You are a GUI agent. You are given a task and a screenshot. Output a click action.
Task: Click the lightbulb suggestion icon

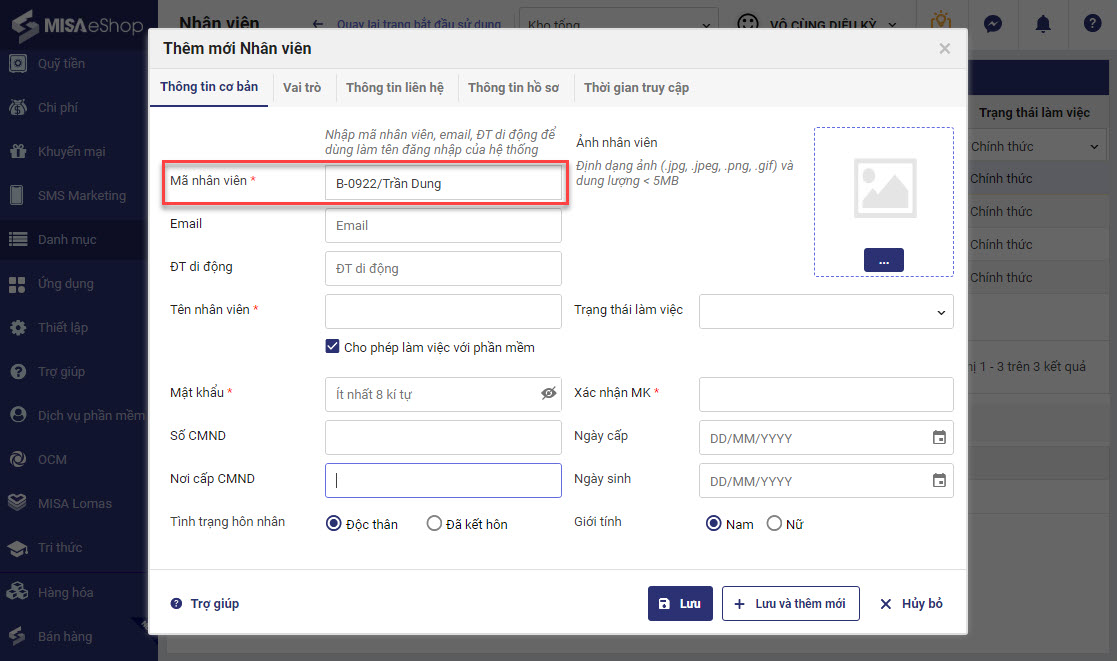tap(941, 21)
